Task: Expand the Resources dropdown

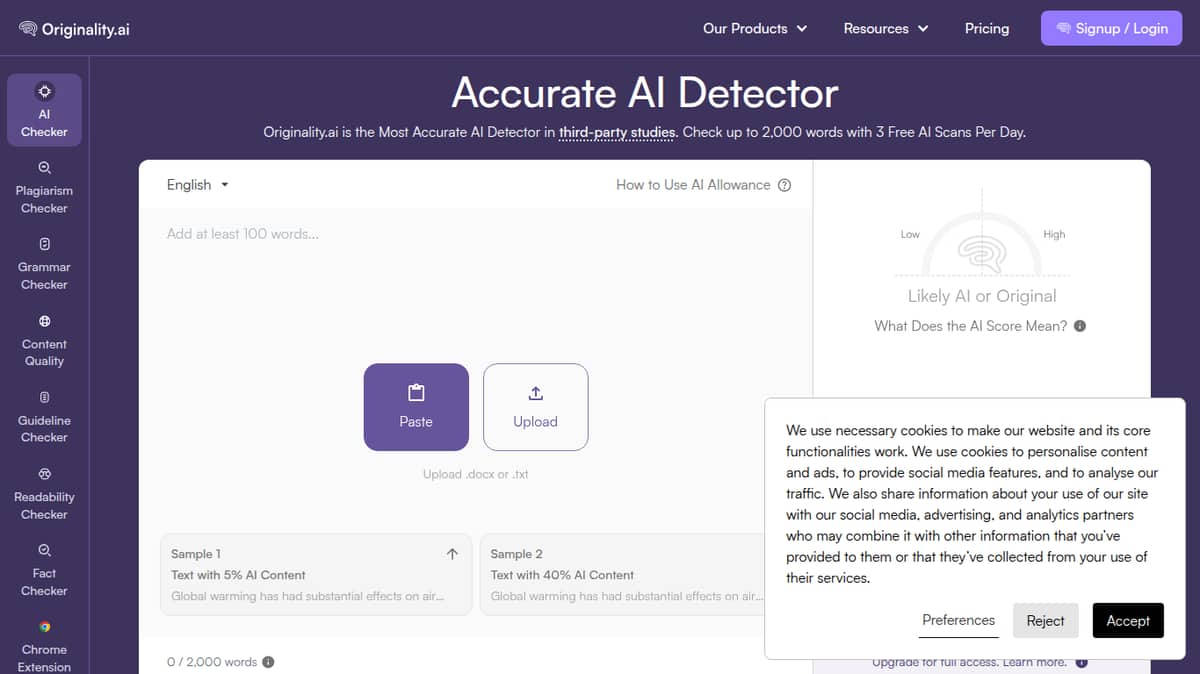Action: pyautogui.click(x=886, y=28)
